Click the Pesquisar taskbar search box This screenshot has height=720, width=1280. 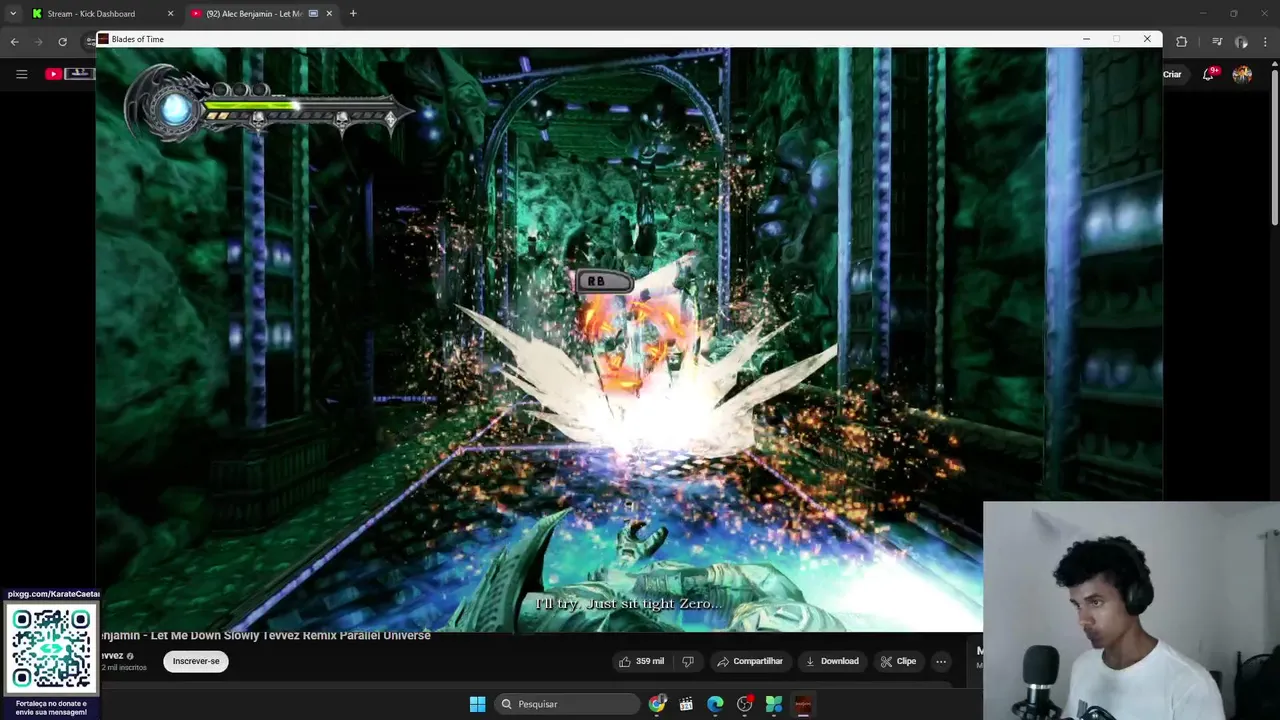click(567, 704)
